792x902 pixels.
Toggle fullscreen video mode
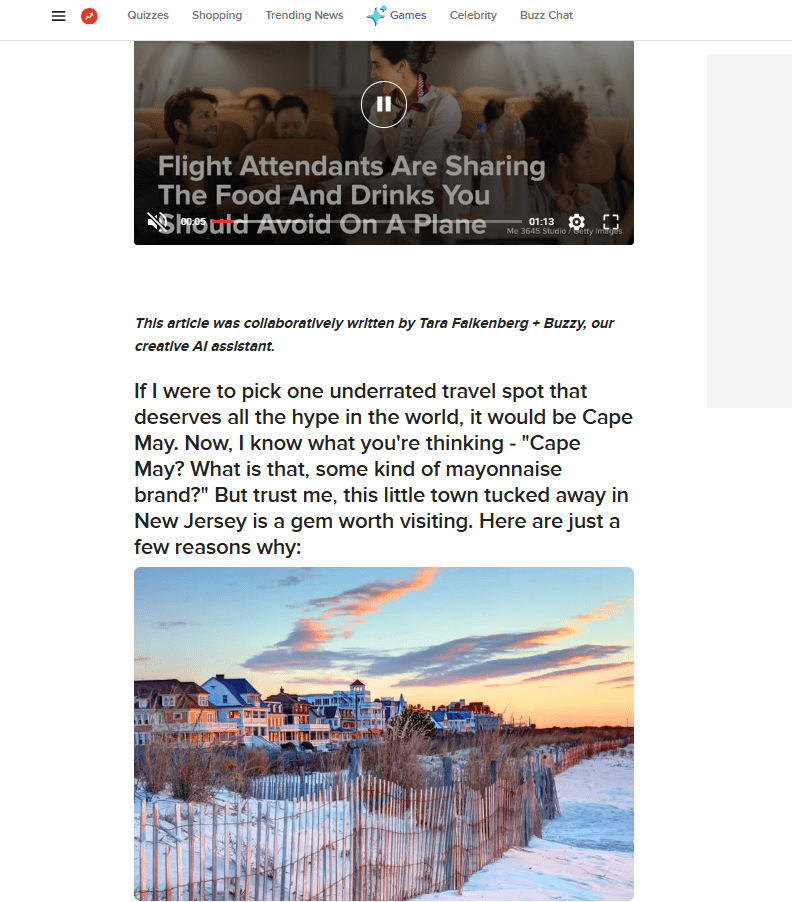click(611, 221)
